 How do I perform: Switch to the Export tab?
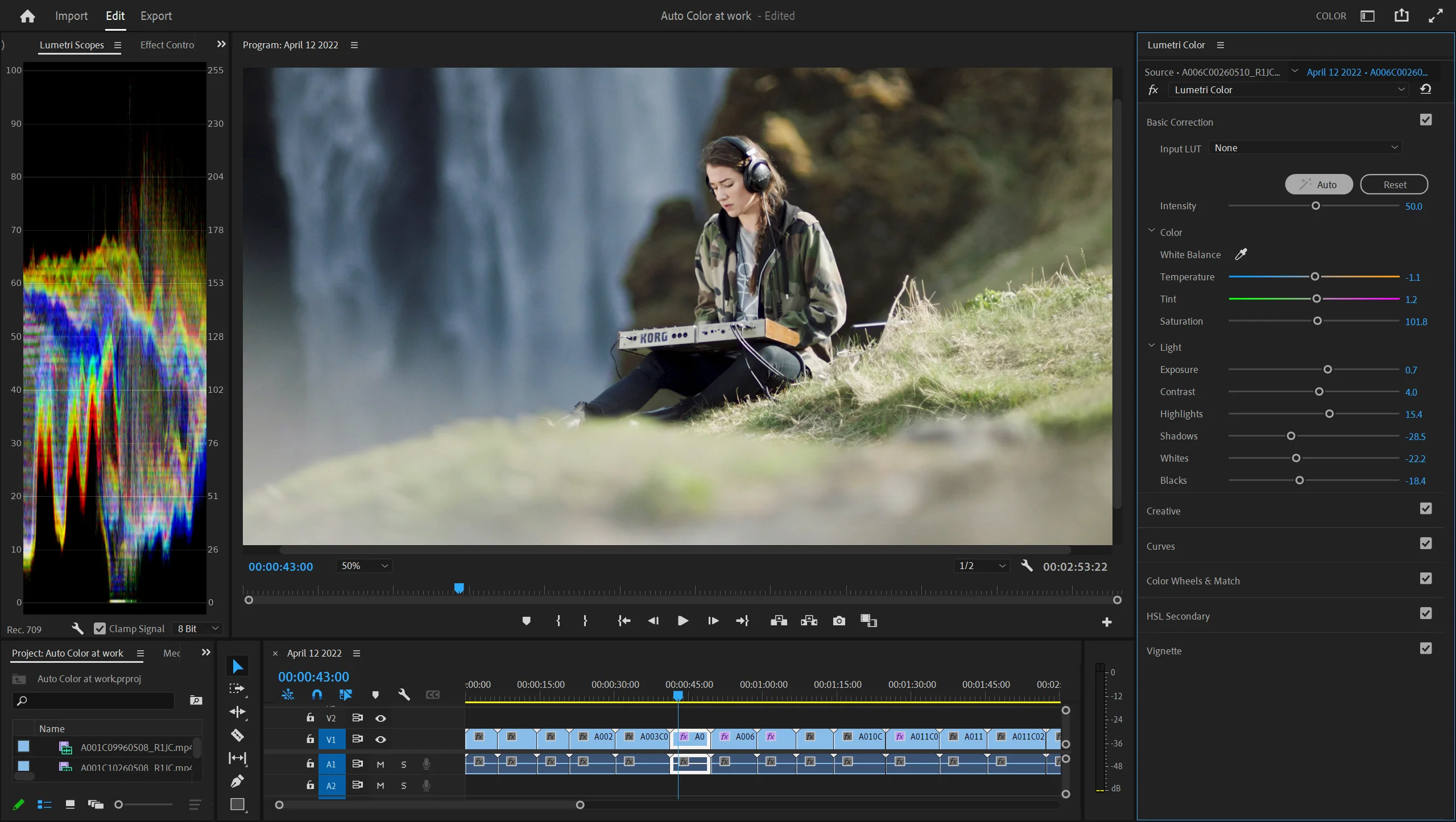click(156, 16)
